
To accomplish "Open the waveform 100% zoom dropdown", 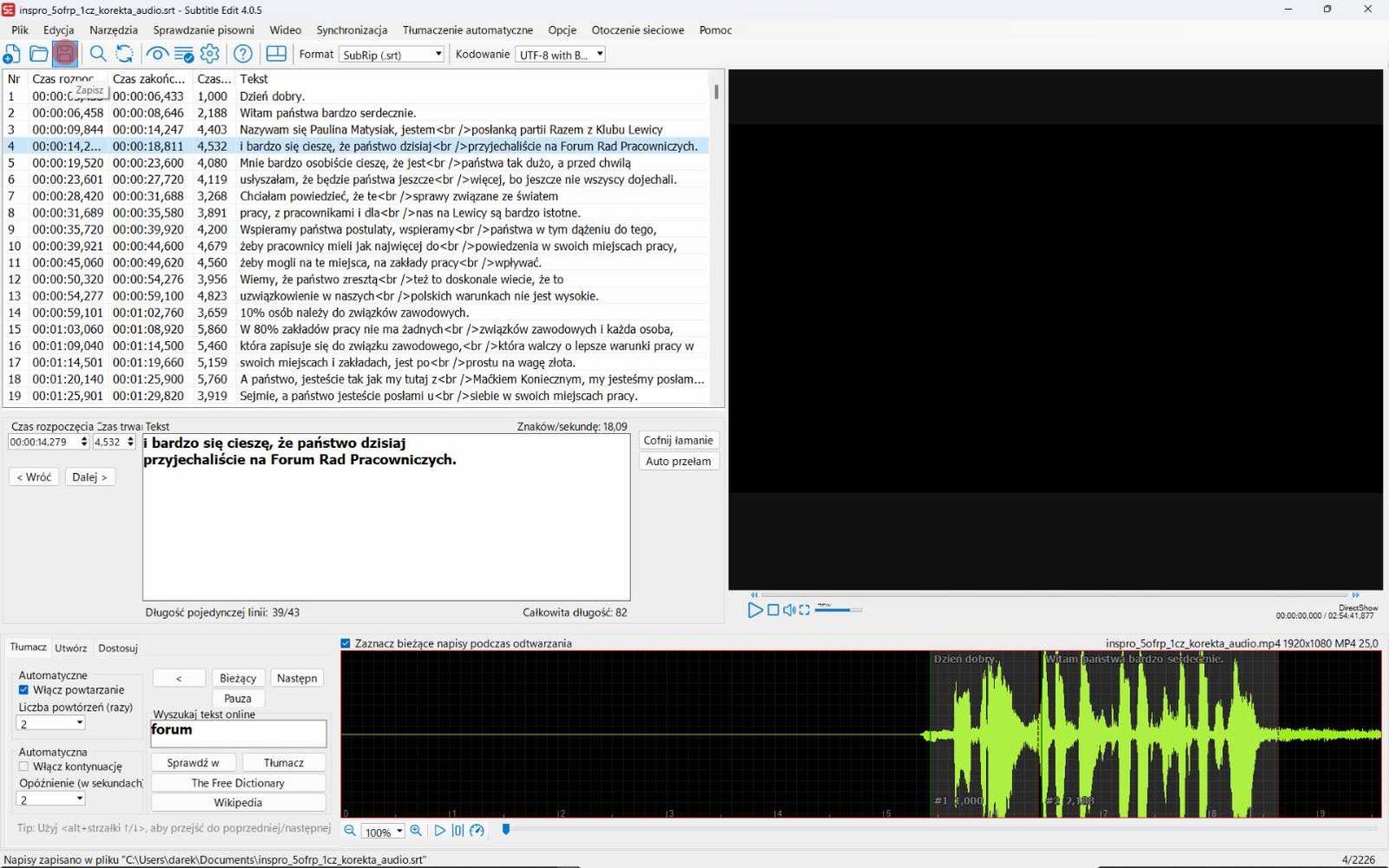I will [x=383, y=832].
